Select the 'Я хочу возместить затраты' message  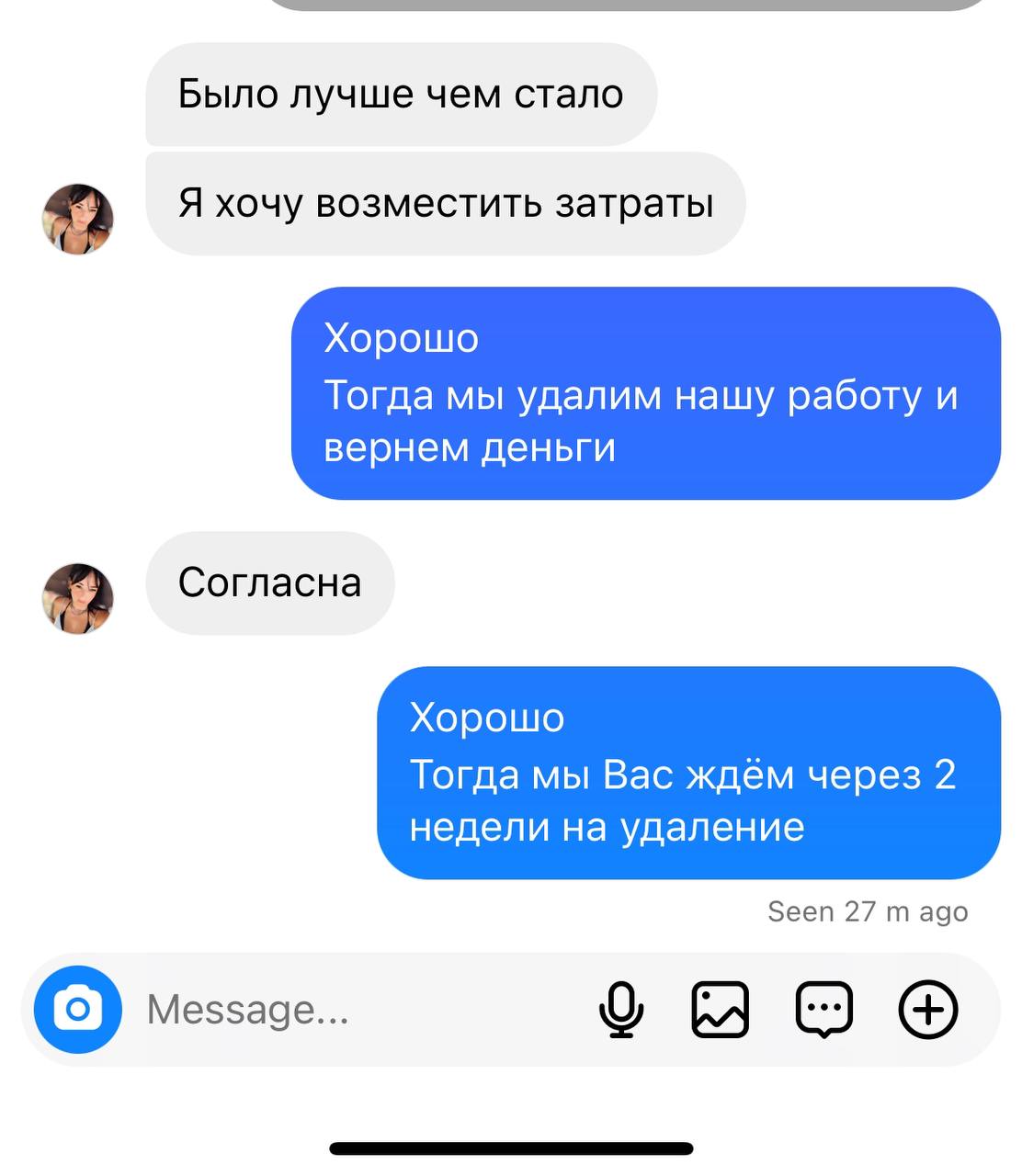click(x=446, y=203)
